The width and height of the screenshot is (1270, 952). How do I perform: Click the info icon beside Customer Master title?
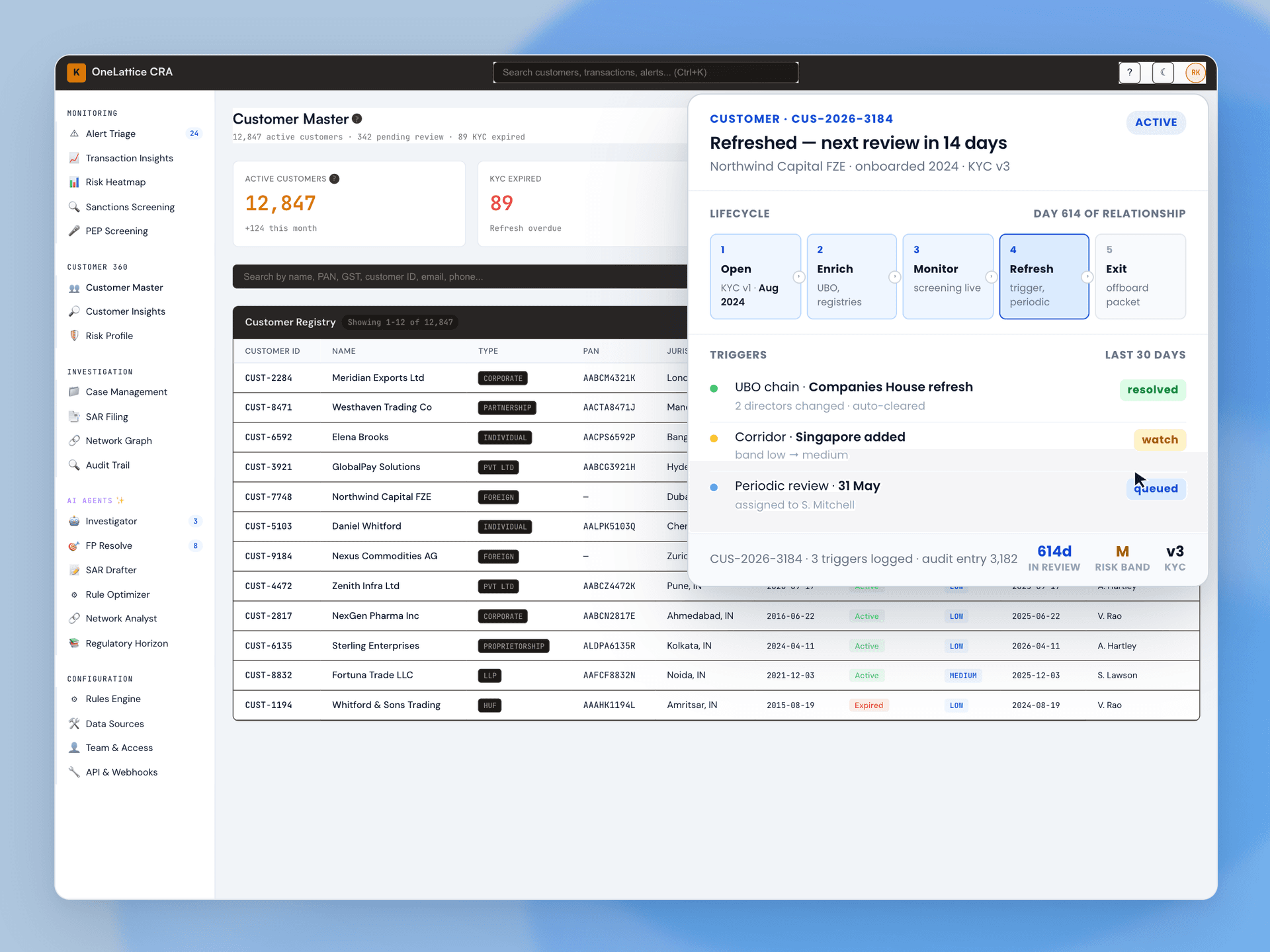point(357,119)
